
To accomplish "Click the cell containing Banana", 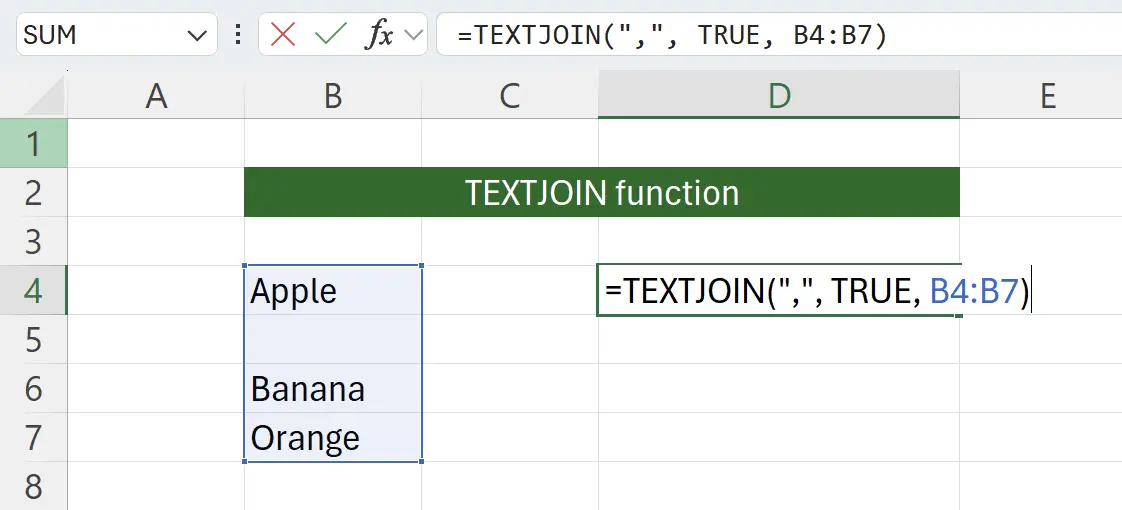I will [x=333, y=388].
